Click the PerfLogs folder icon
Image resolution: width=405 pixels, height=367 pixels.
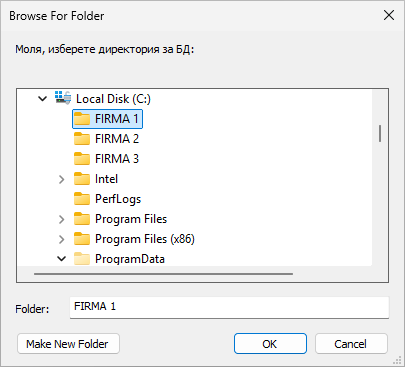coord(82,199)
